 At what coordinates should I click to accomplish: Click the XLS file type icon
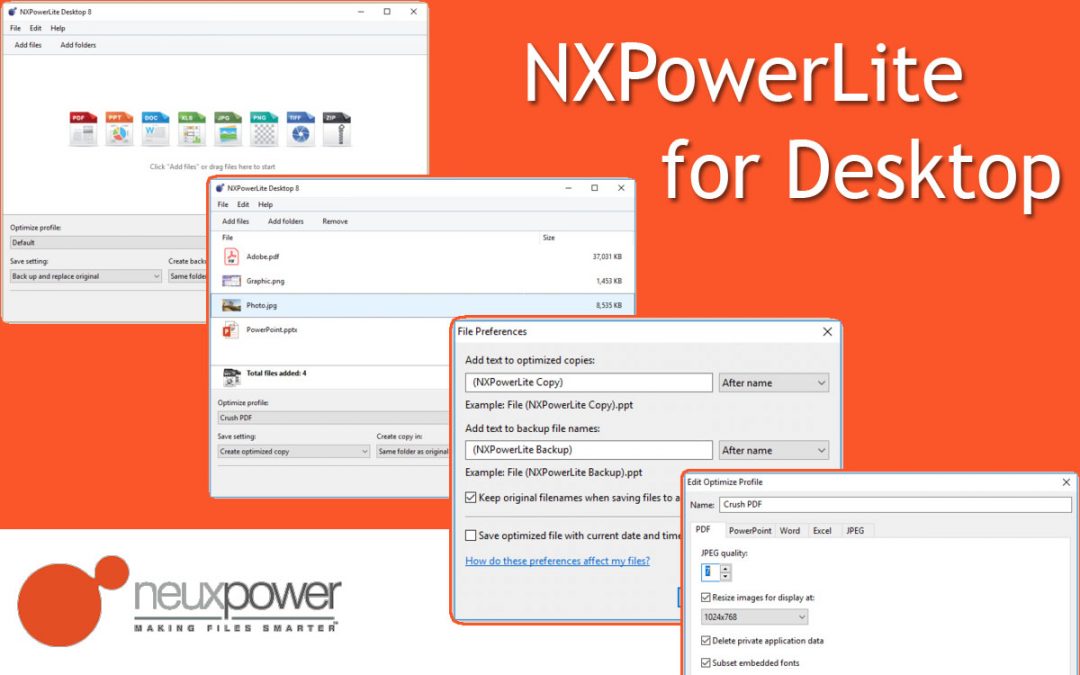pos(191,129)
